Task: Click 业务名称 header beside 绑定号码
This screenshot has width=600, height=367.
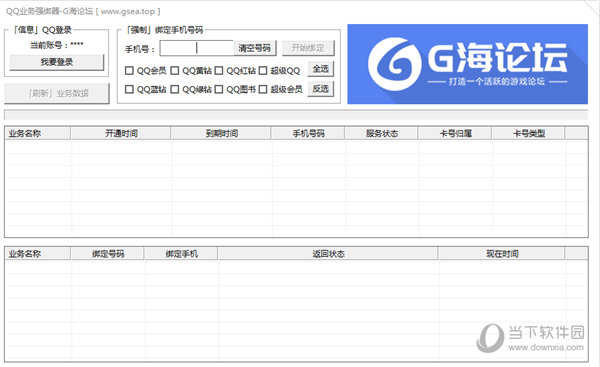Action: coord(38,253)
